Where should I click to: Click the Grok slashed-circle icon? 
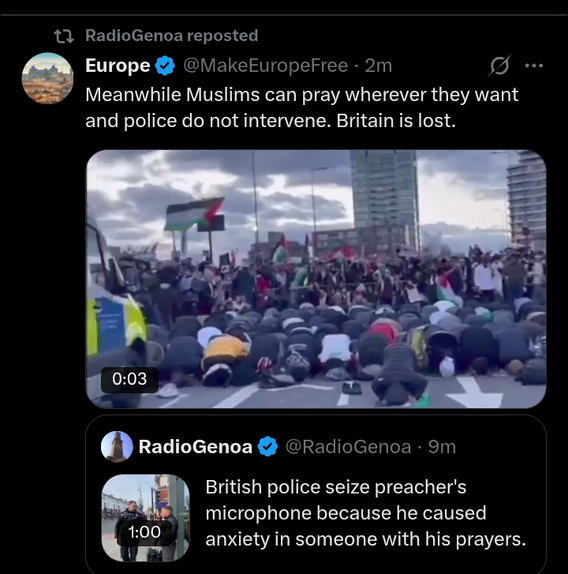[x=499, y=66]
